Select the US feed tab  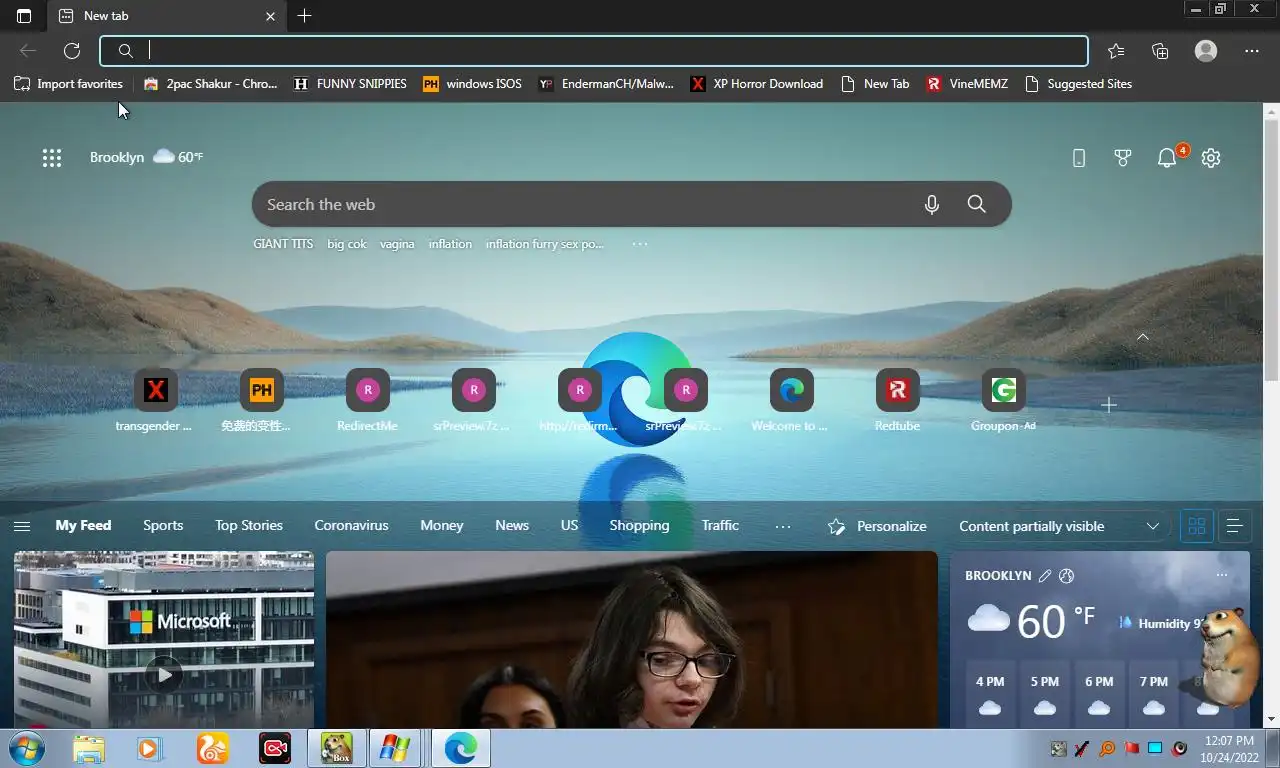tap(569, 525)
